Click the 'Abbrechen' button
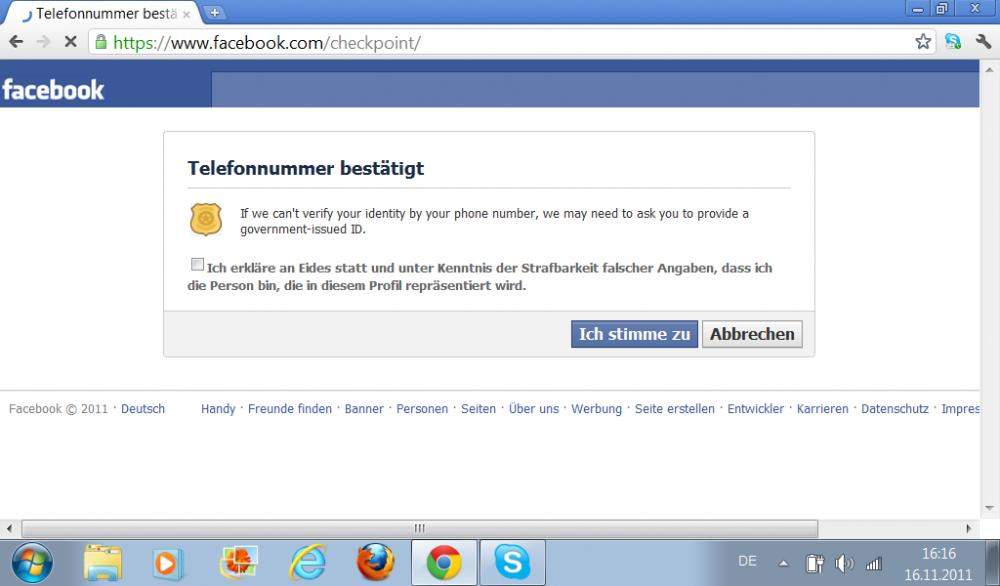 tap(752, 334)
